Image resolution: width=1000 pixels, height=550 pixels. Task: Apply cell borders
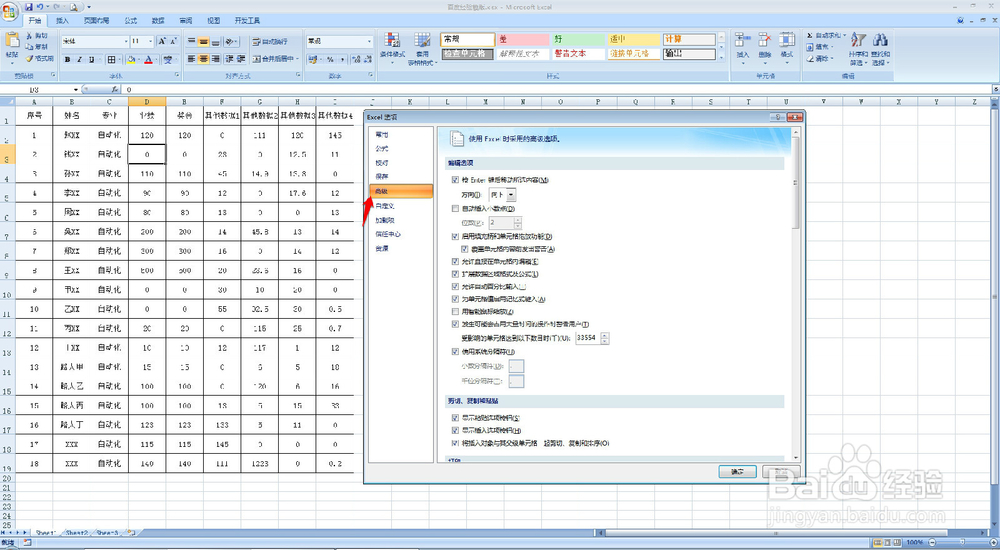click(111, 59)
